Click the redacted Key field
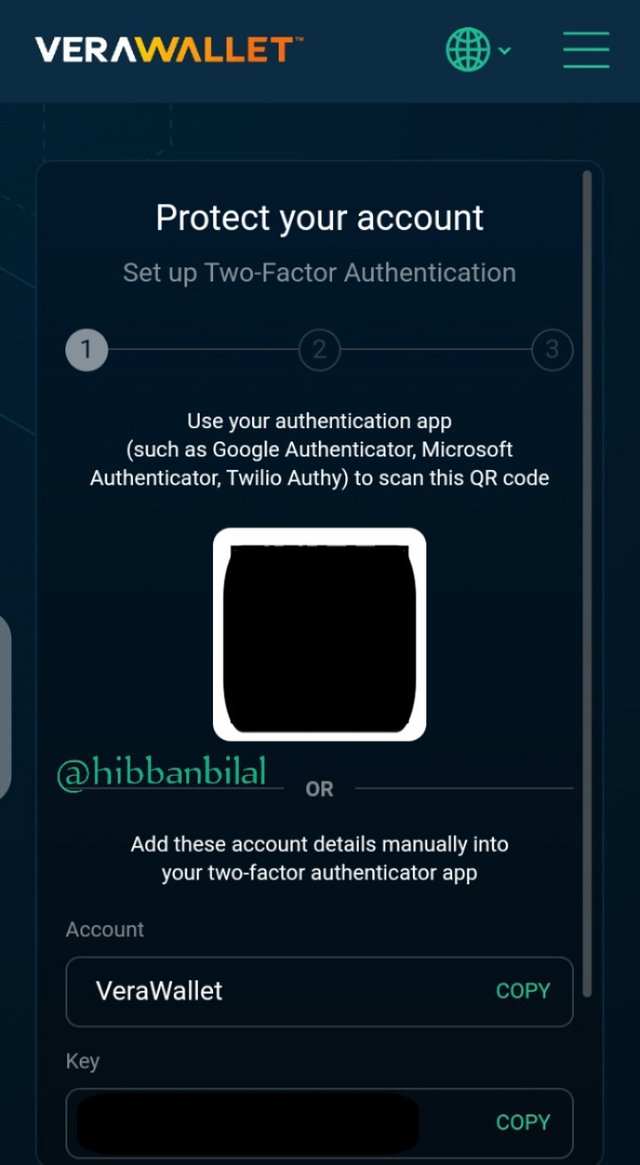 [x=320, y=1122]
